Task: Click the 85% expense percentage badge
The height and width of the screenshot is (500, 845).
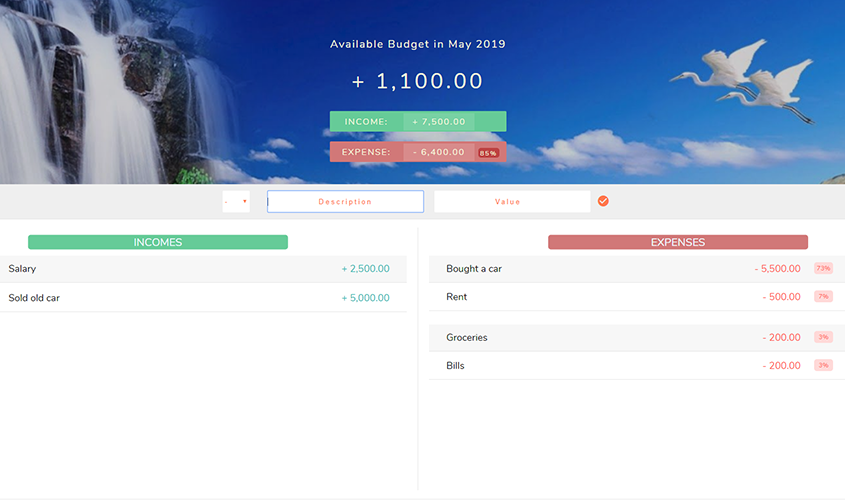Action: 488,153
